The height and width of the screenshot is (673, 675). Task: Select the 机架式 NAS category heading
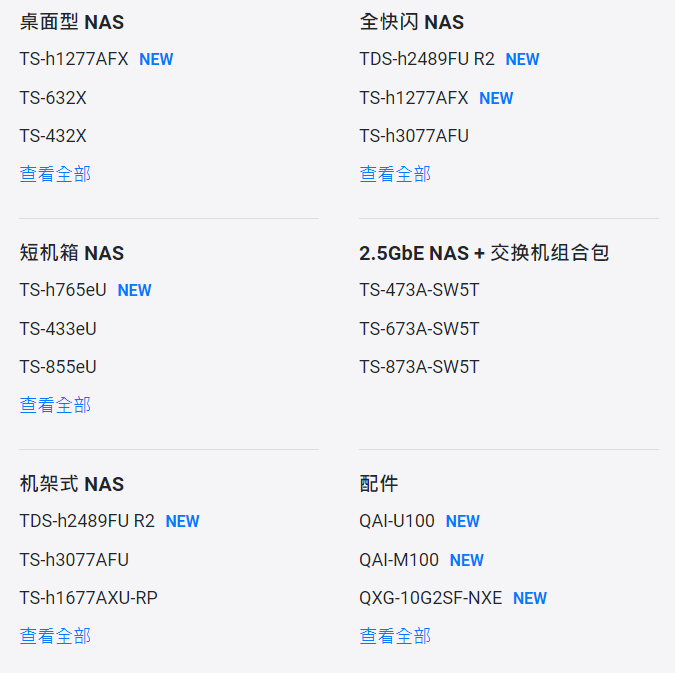72,484
